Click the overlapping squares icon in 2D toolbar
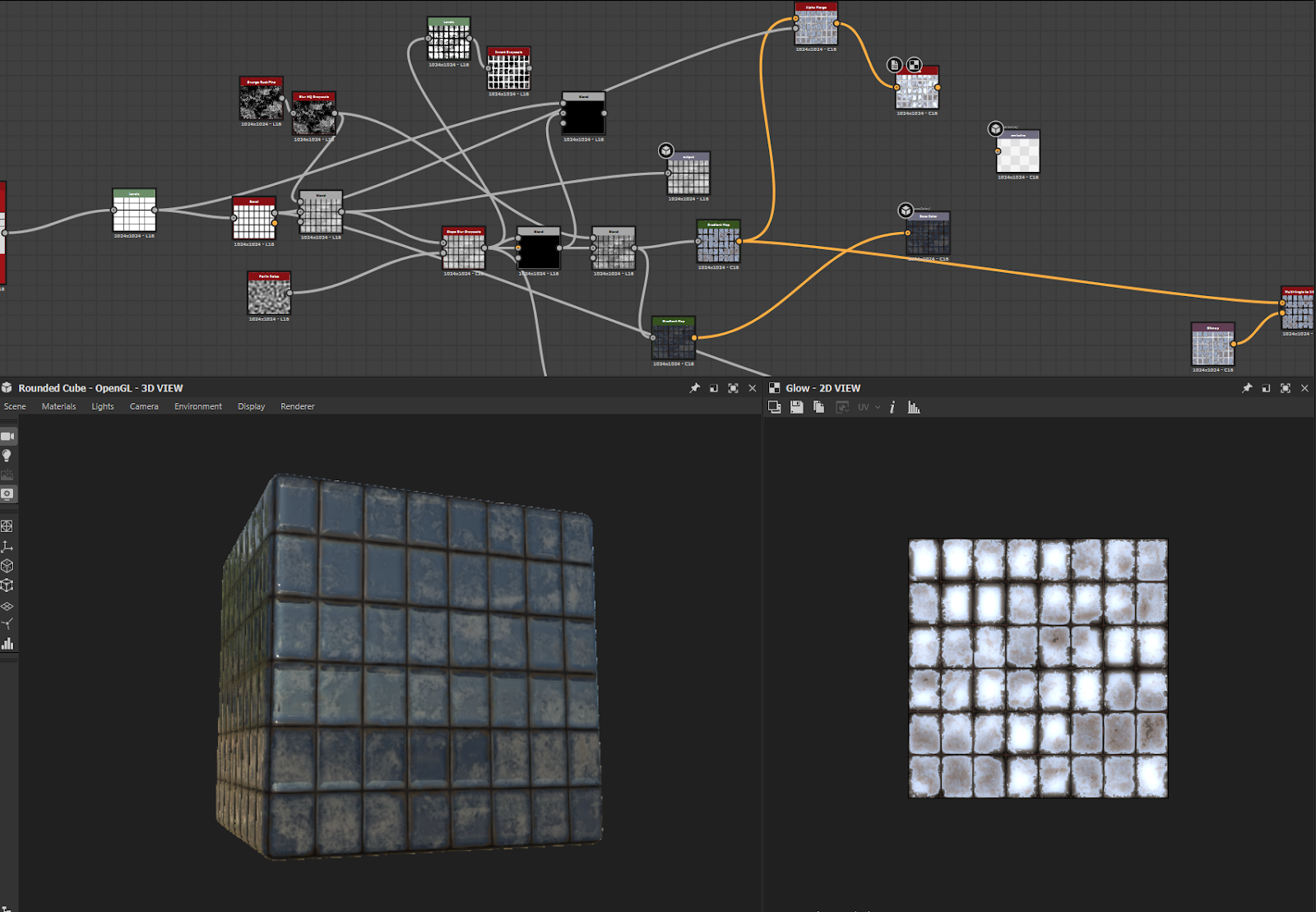The width and height of the screenshot is (1316, 912). point(774,407)
